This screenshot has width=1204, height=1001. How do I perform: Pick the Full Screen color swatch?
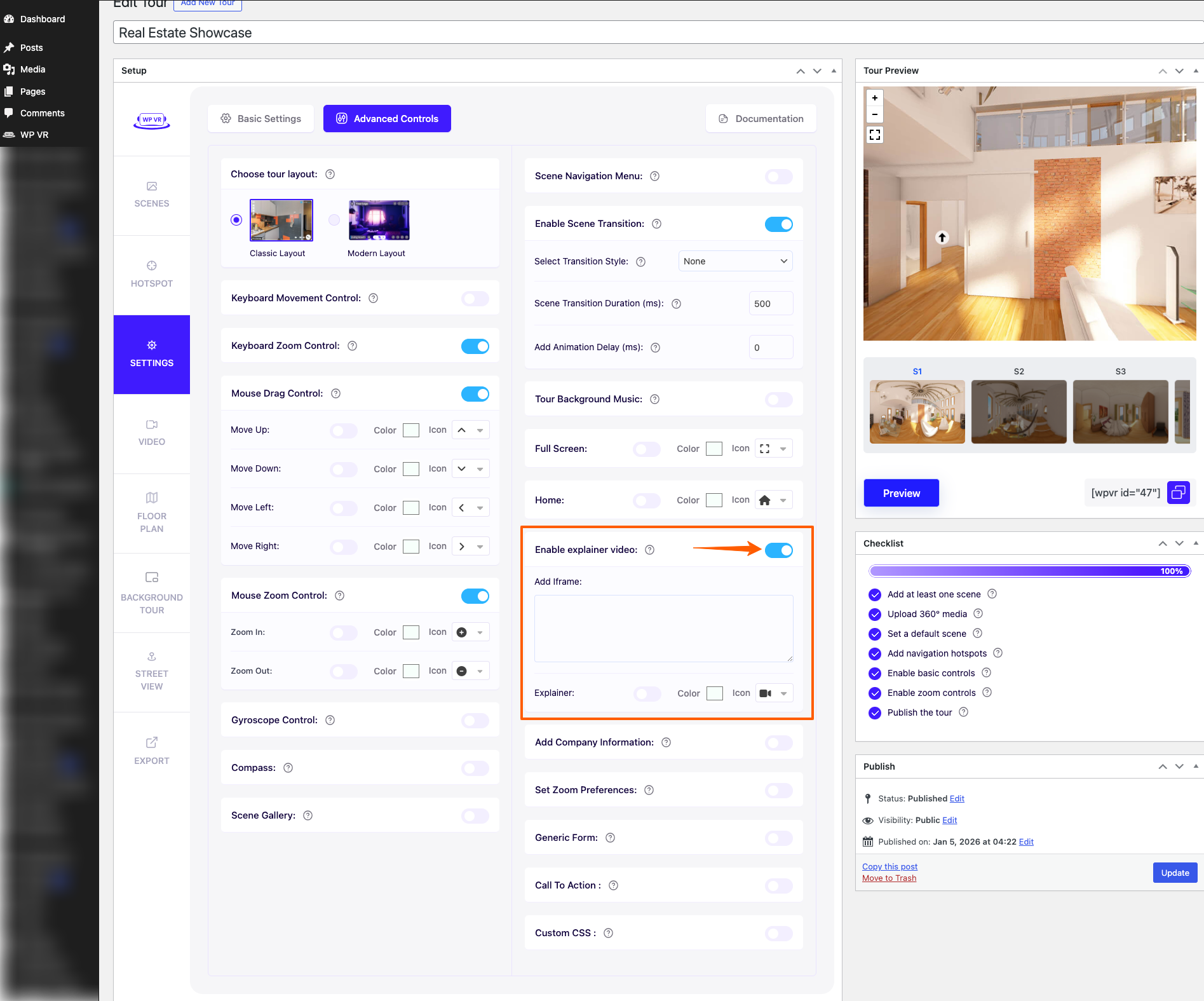pyautogui.click(x=714, y=449)
